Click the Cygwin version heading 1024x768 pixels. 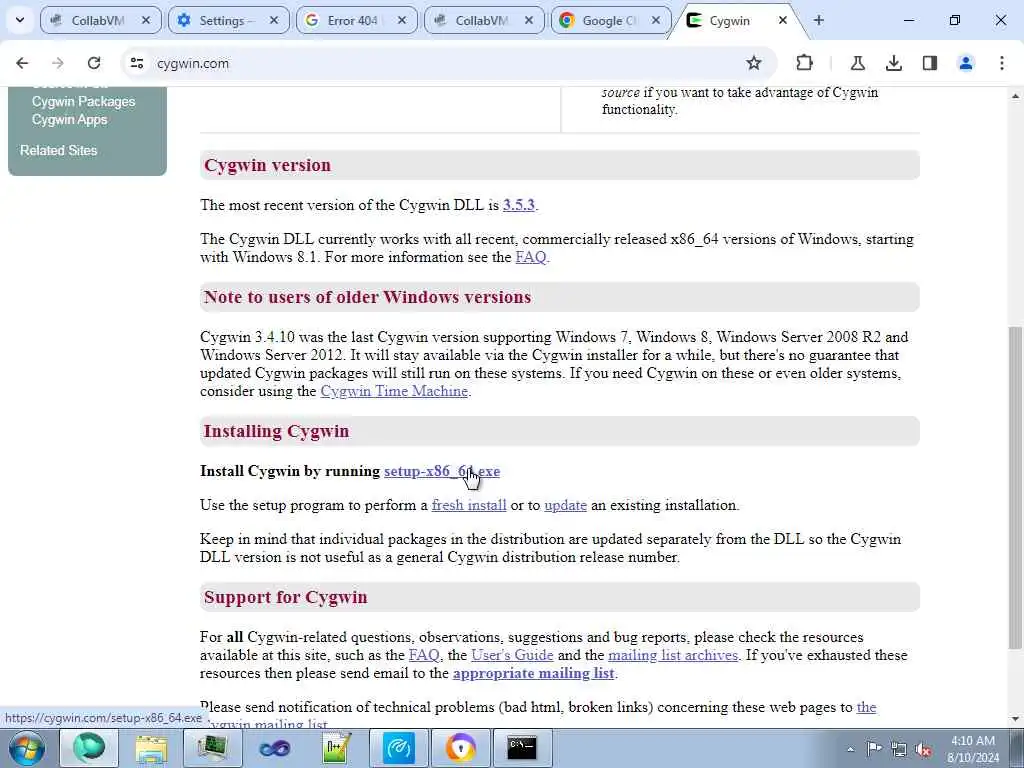[268, 165]
